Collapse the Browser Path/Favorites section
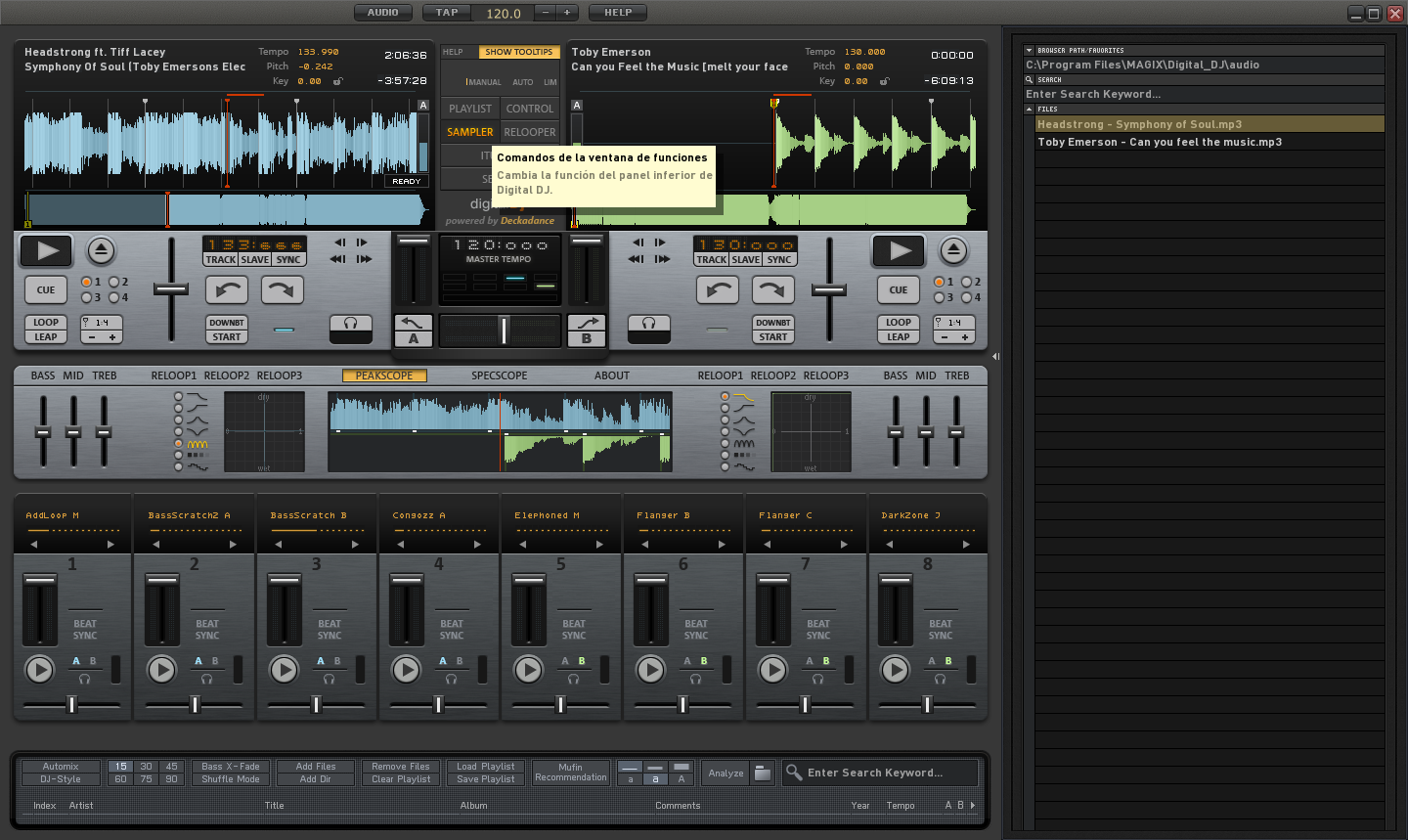The height and width of the screenshot is (840, 1408). click(1029, 50)
